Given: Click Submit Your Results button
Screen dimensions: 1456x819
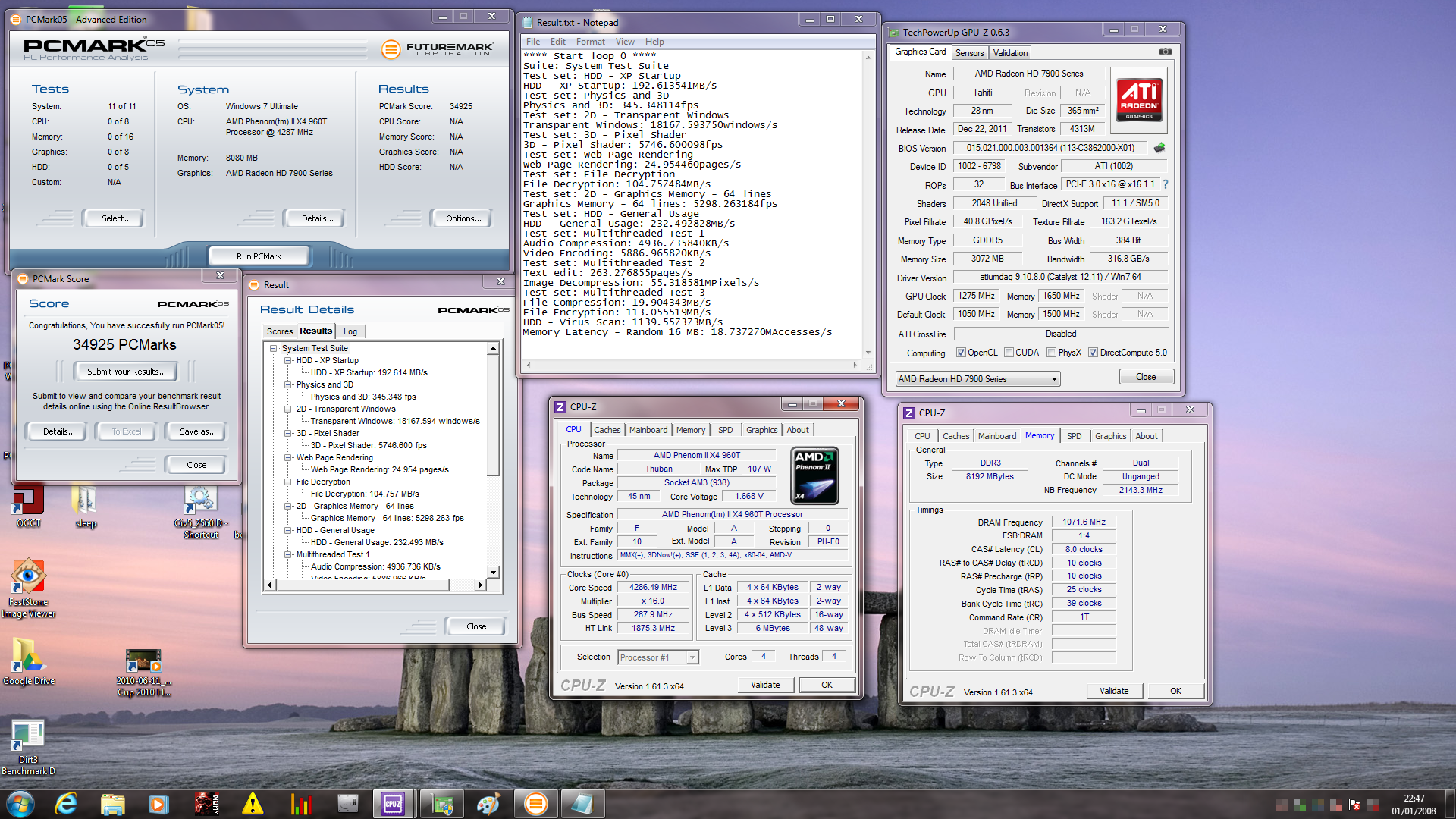Looking at the screenshot, I should (126, 372).
